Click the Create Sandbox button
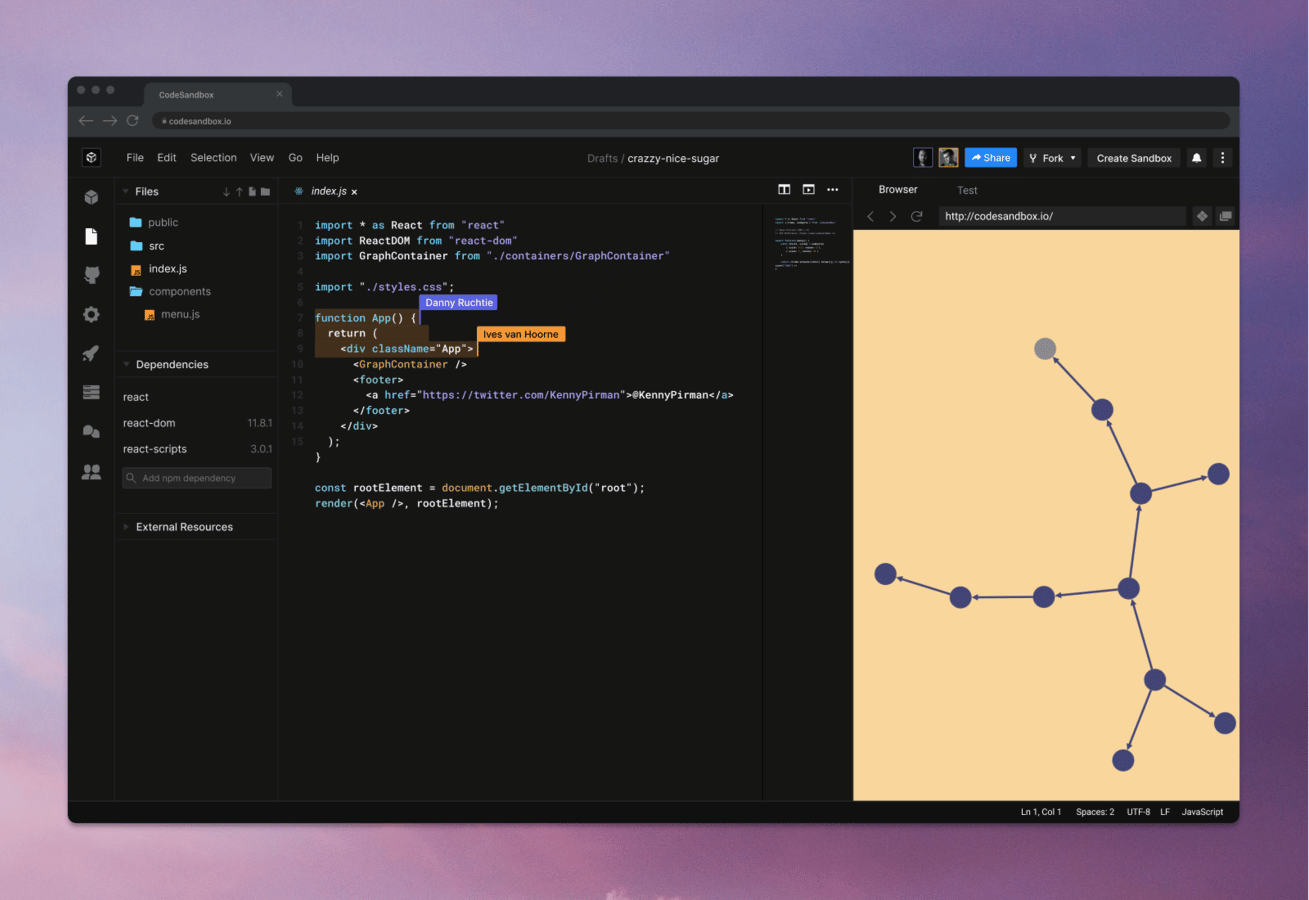 pyautogui.click(x=1134, y=158)
